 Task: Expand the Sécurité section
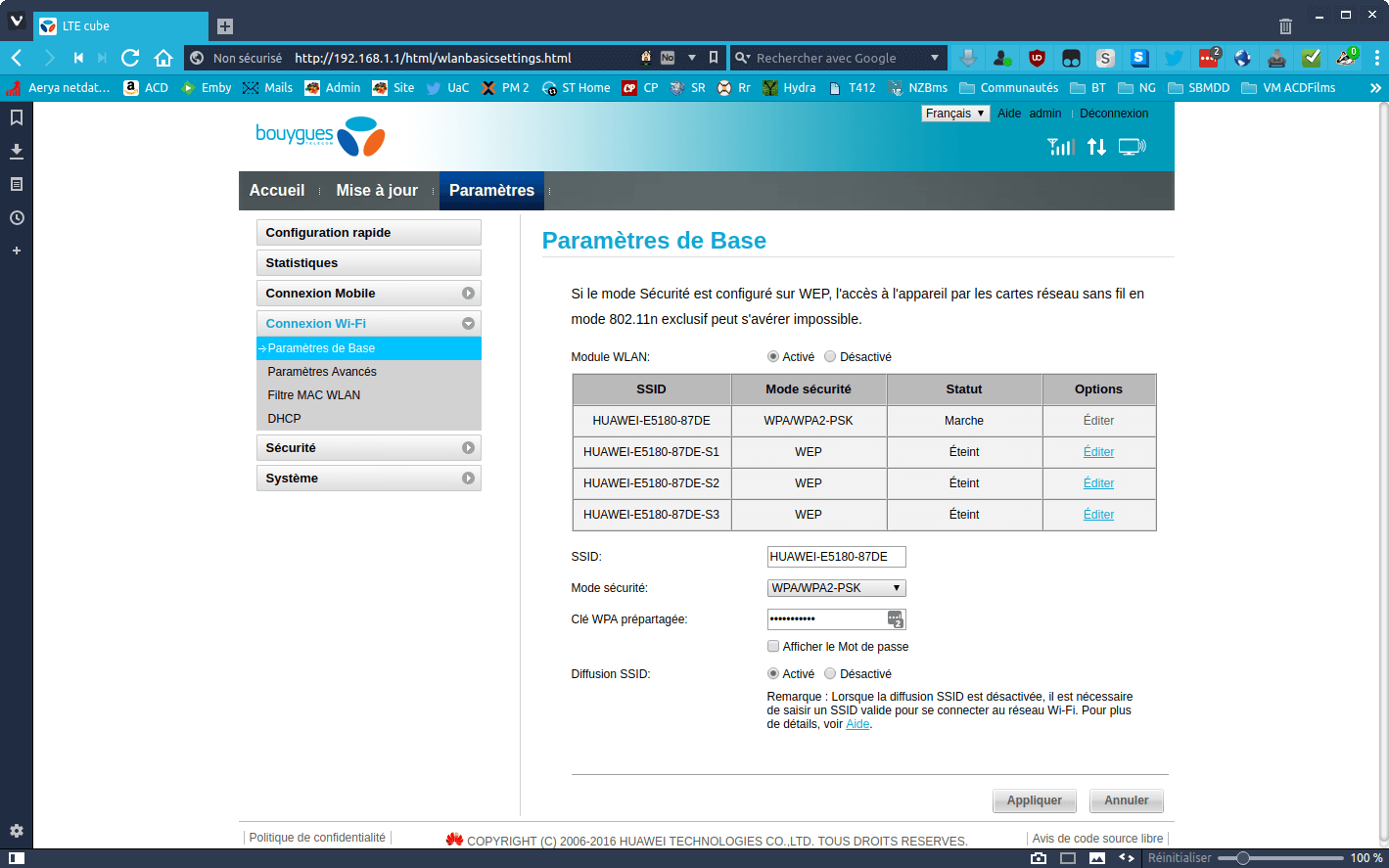(x=369, y=448)
